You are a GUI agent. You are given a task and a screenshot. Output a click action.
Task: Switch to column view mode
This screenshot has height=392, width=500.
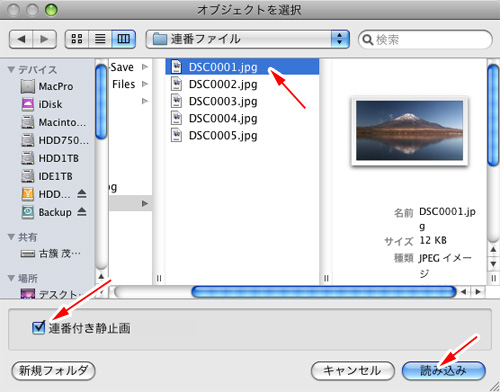pyautogui.click(x=124, y=39)
